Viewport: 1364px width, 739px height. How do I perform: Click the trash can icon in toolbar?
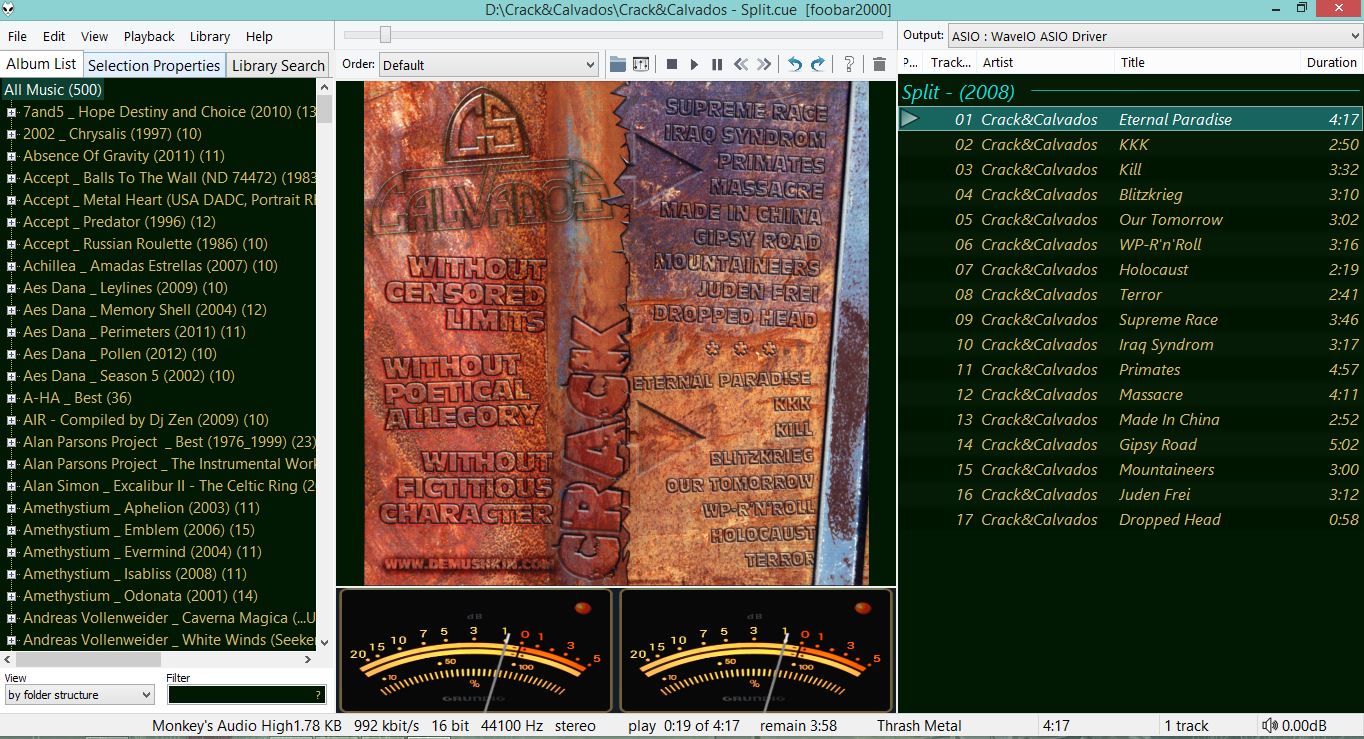point(879,64)
